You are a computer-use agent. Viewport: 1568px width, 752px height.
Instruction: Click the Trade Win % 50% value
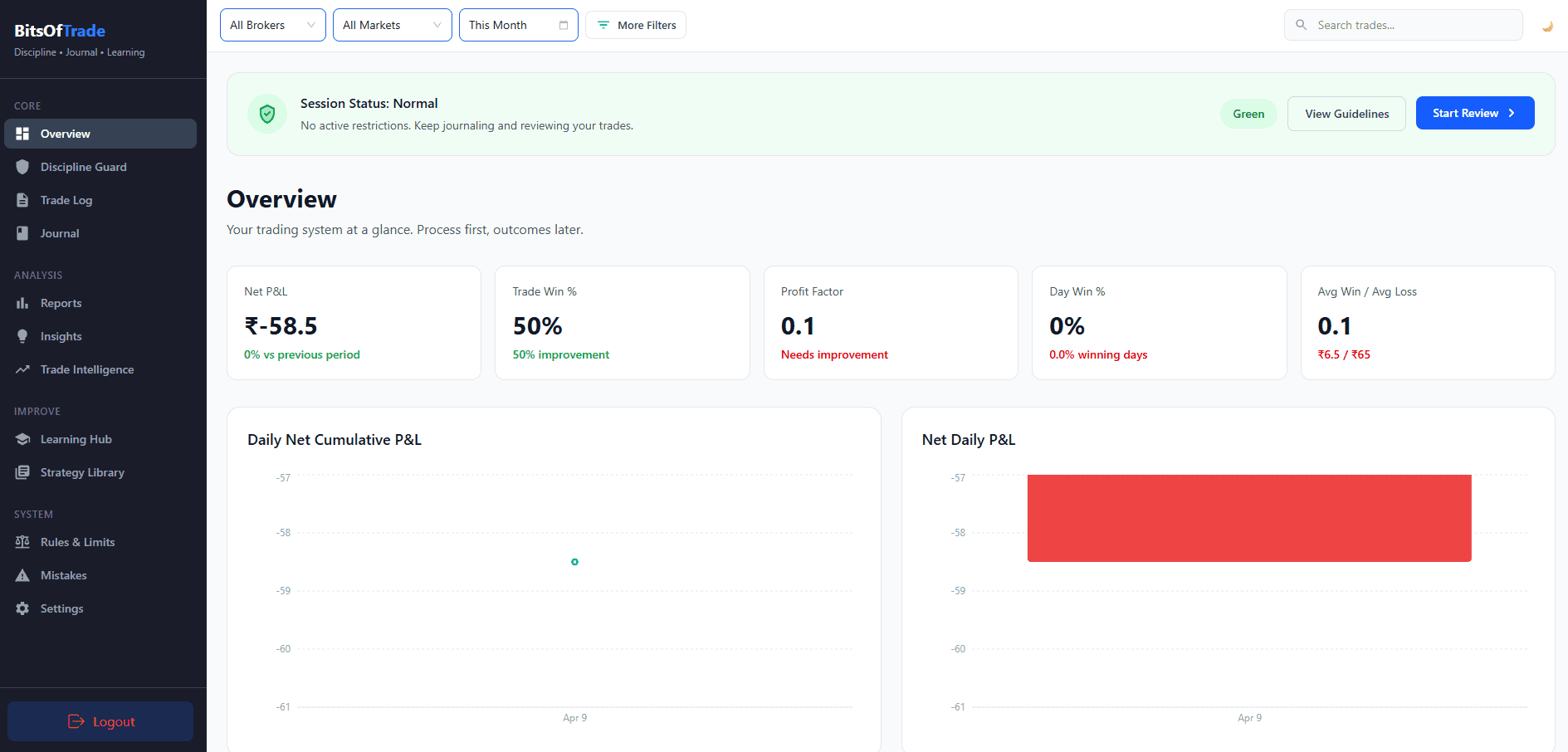537,326
